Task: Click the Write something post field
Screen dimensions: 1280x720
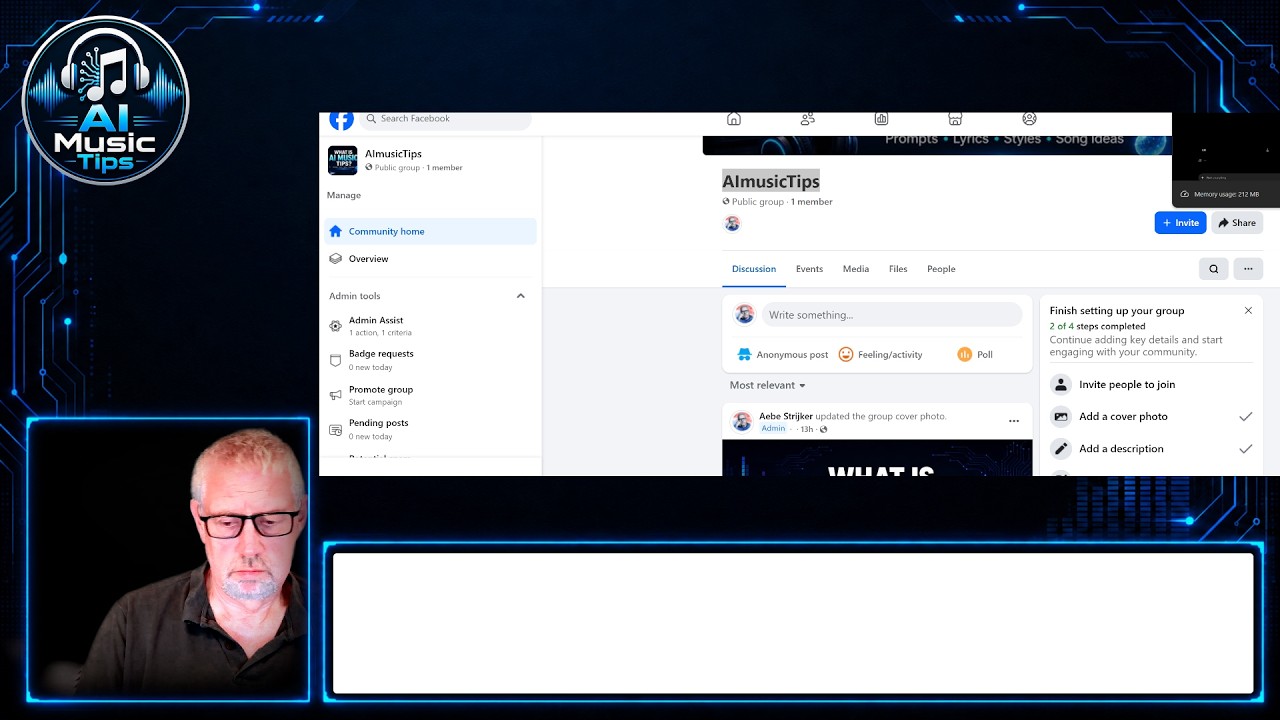Action: point(892,315)
